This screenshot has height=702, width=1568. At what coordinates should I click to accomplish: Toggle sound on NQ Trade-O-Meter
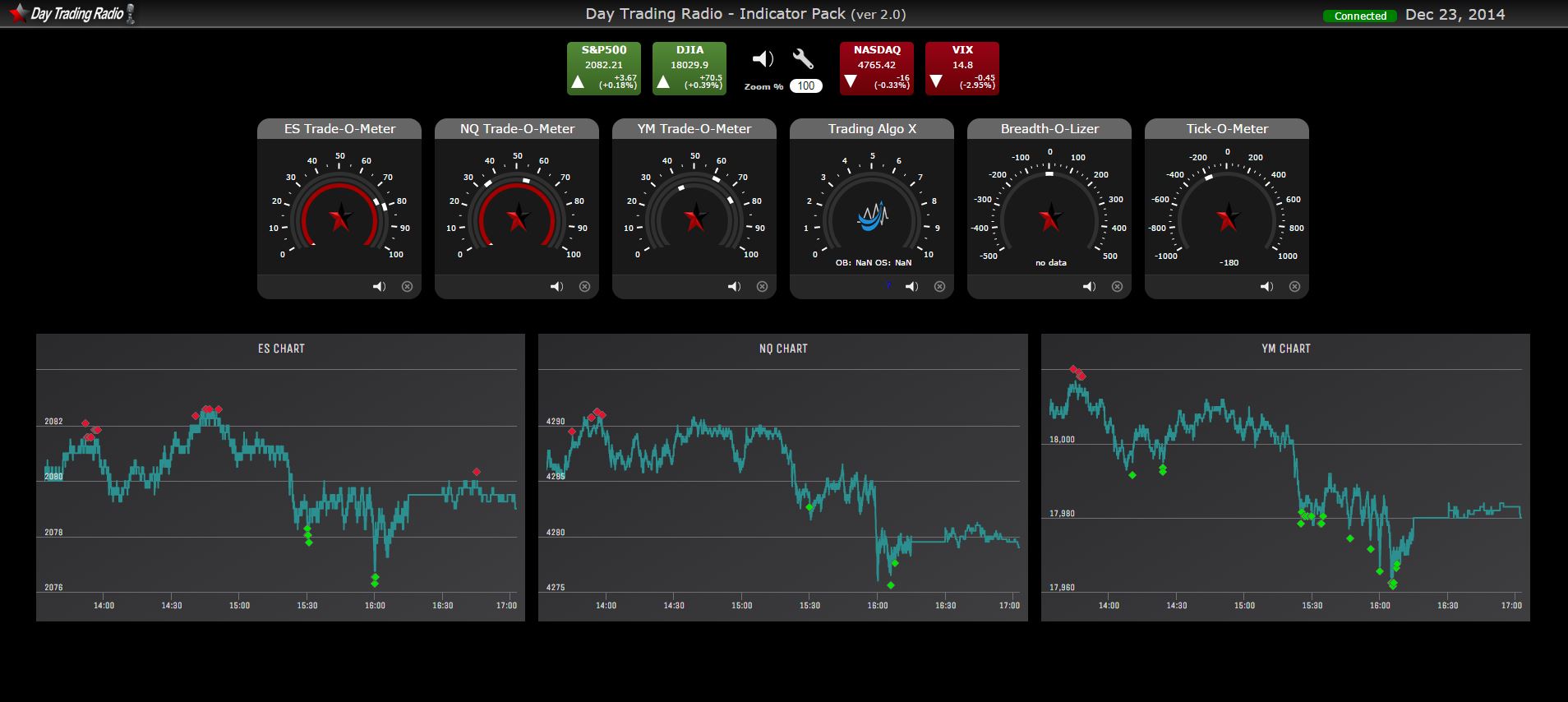click(x=556, y=287)
